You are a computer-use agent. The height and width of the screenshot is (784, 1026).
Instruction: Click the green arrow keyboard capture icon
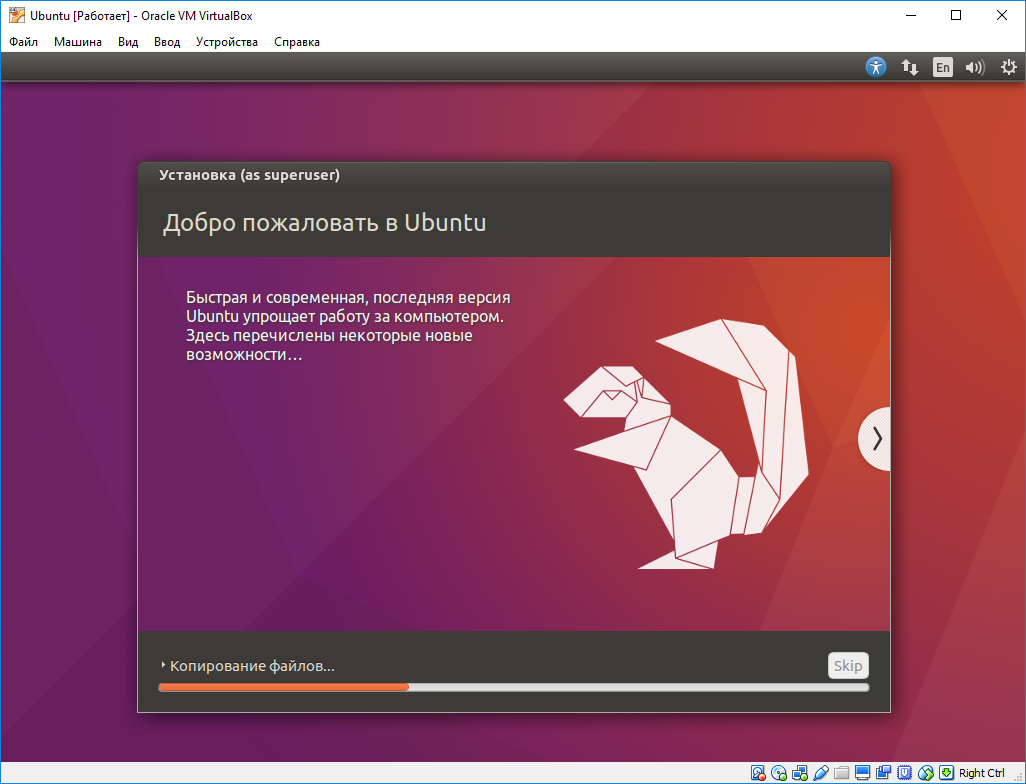tap(946, 773)
